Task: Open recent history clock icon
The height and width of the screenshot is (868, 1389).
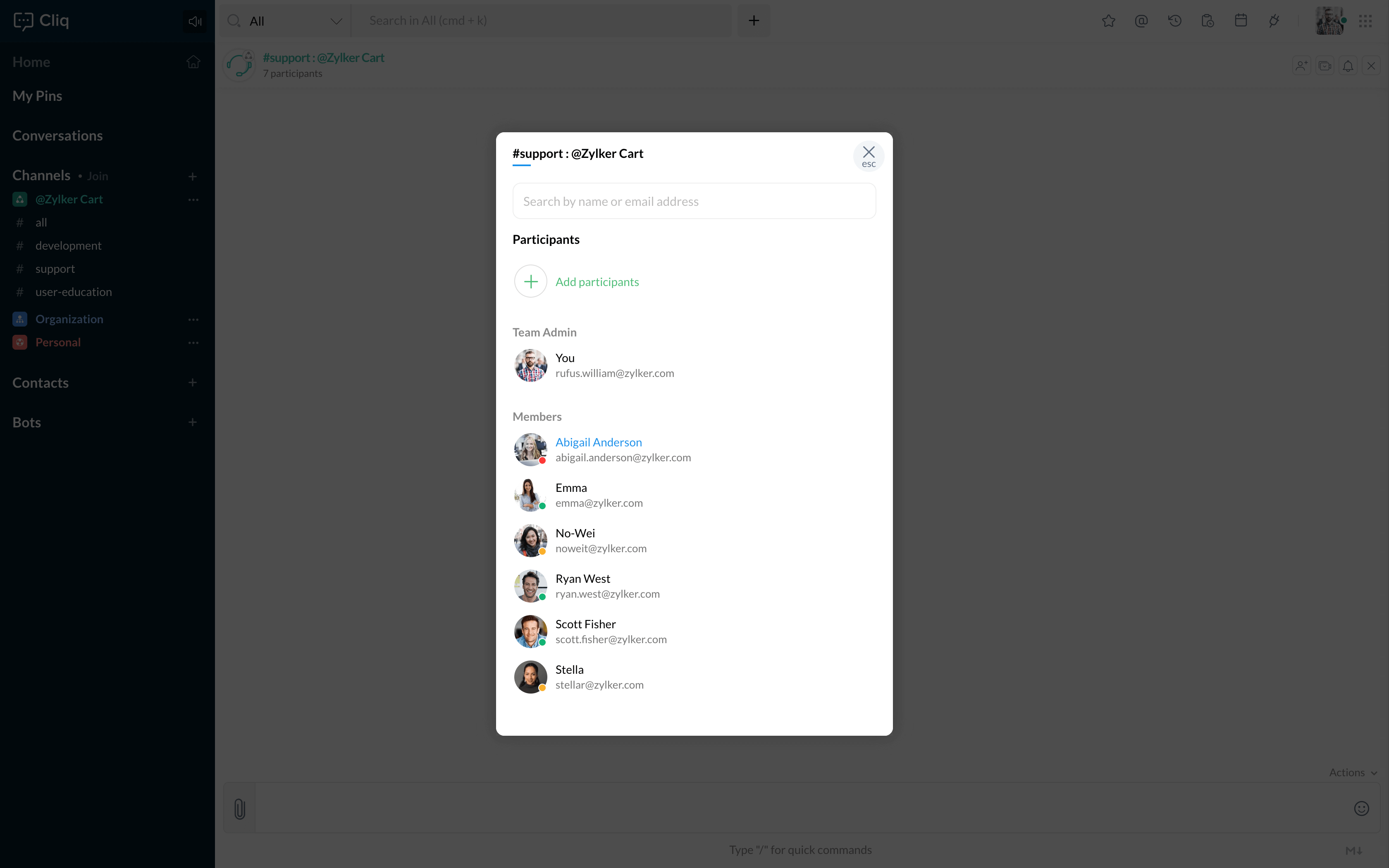Action: (1174, 21)
